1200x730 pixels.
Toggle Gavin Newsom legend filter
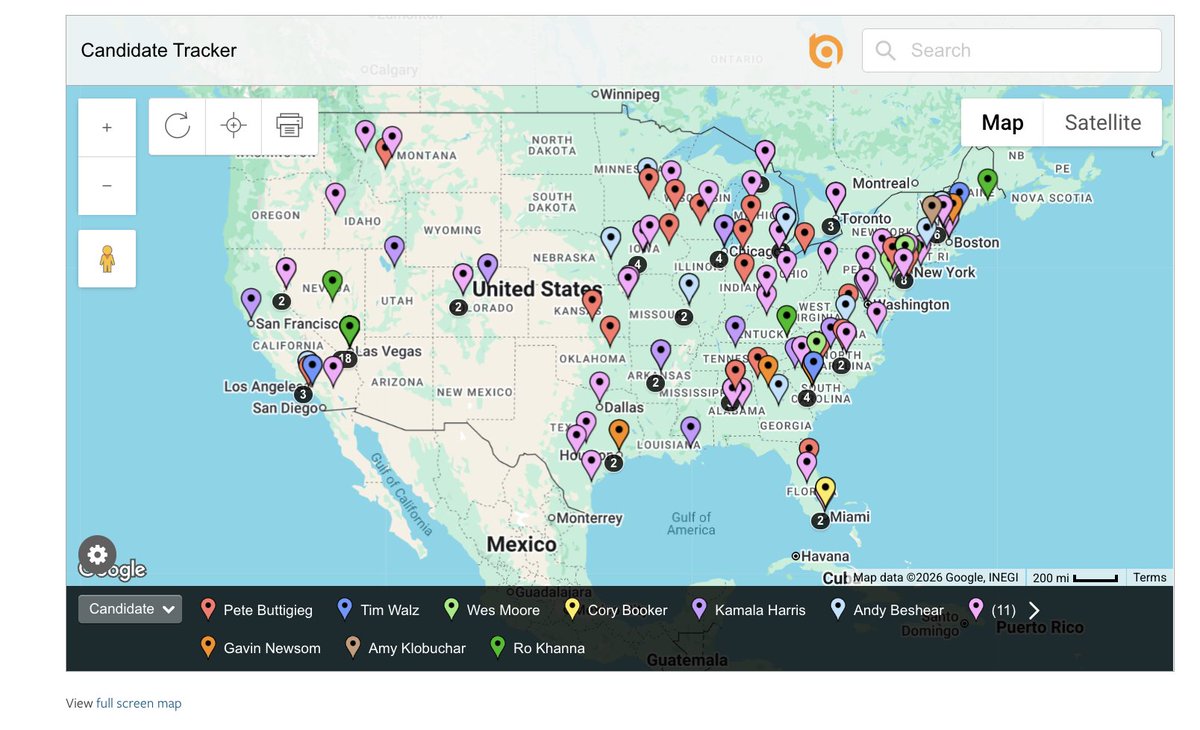coord(260,648)
